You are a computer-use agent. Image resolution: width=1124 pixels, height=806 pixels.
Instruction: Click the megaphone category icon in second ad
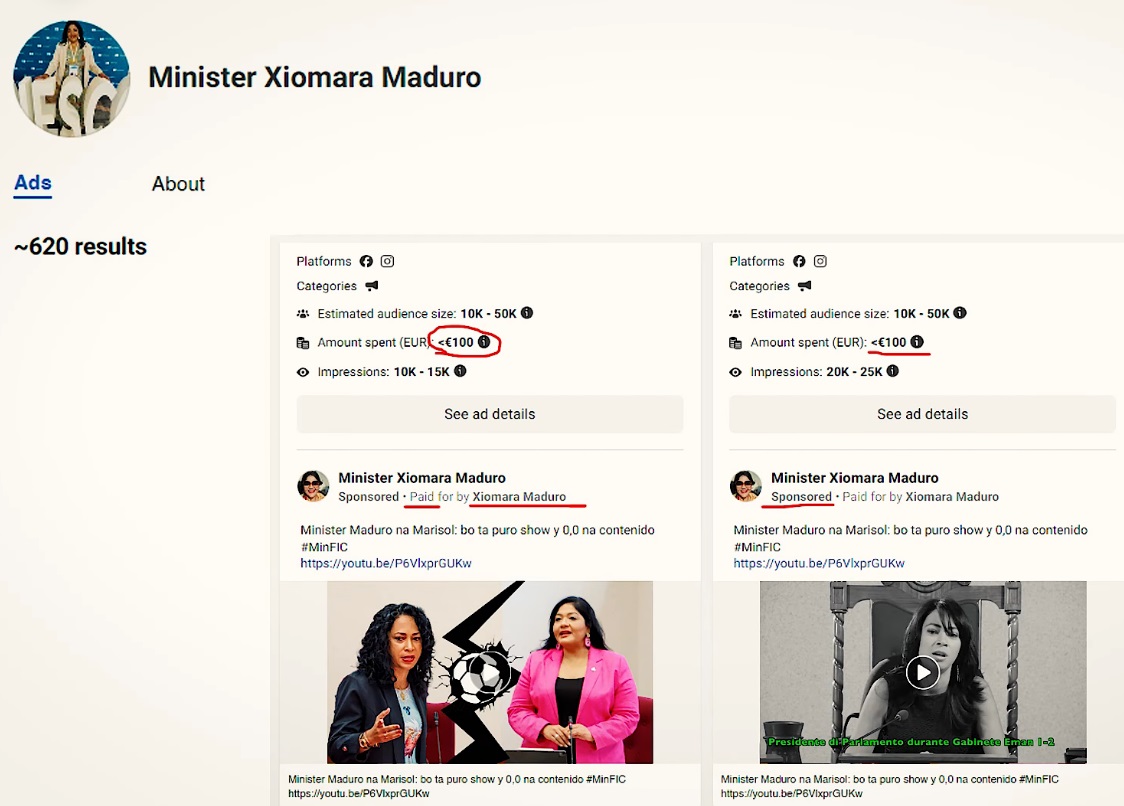tap(804, 285)
